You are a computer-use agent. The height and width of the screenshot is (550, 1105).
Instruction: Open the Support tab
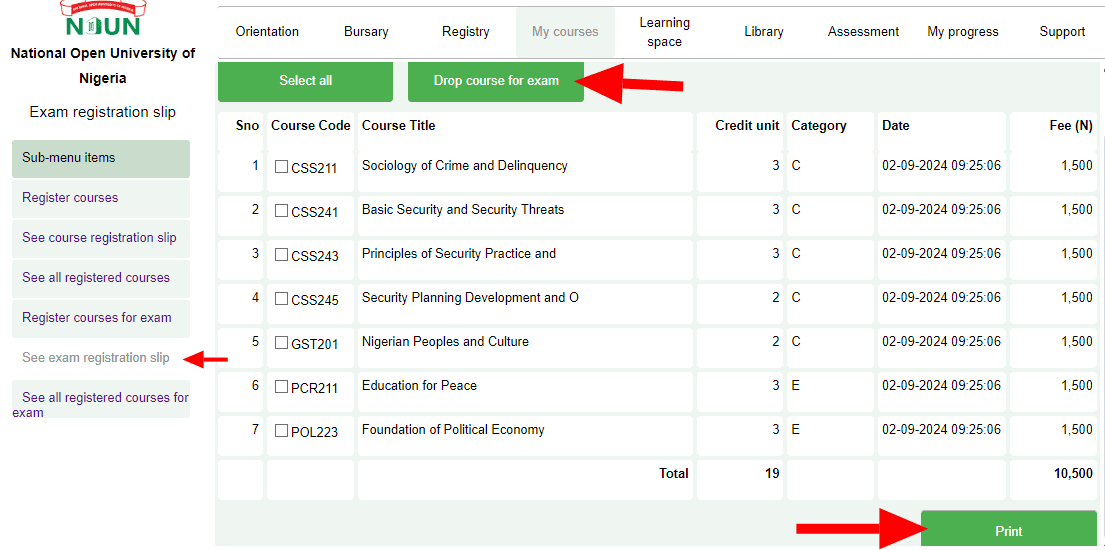click(1062, 32)
